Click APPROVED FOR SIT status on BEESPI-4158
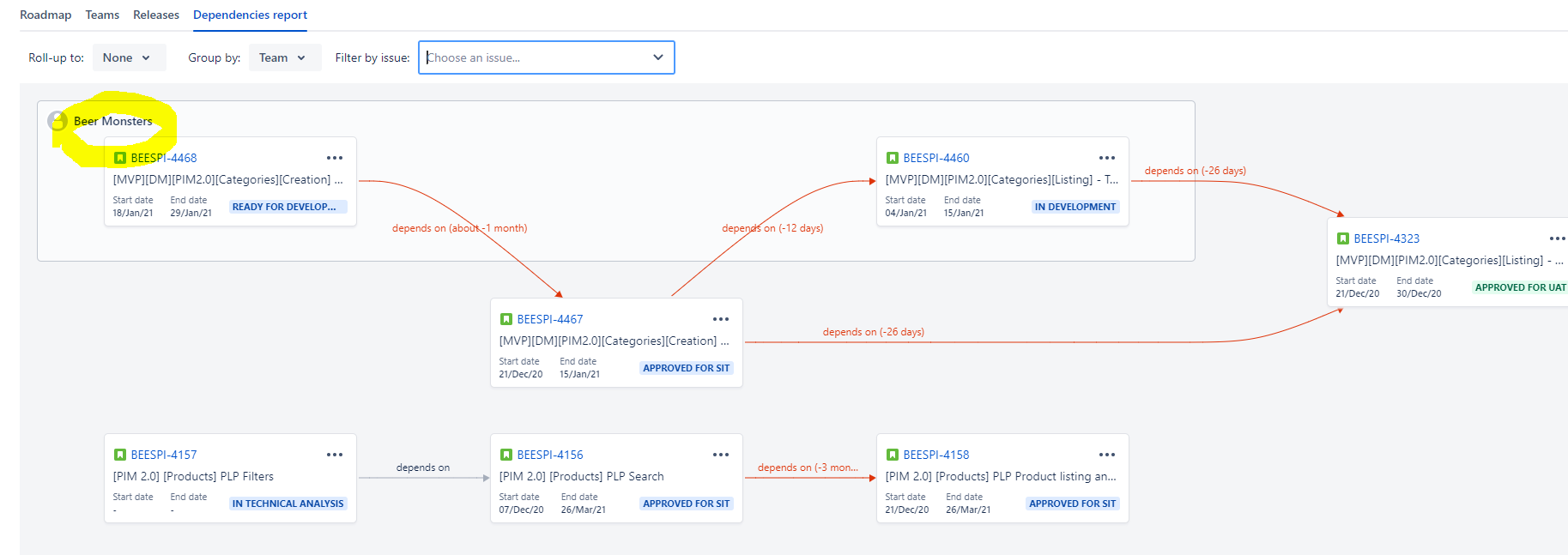The height and width of the screenshot is (555, 1568). coord(1073,504)
